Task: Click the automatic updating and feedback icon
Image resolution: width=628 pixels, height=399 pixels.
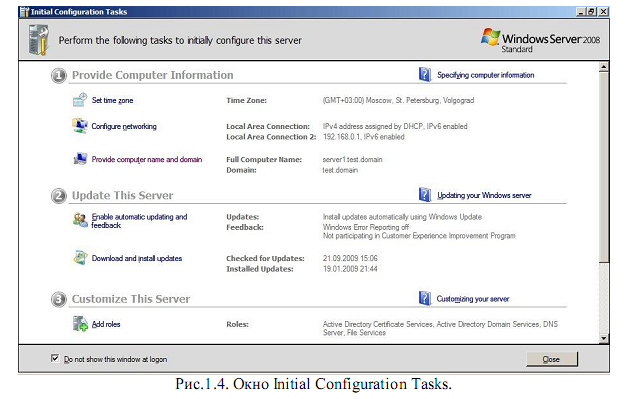Action: pyautogui.click(x=80, y=220)
